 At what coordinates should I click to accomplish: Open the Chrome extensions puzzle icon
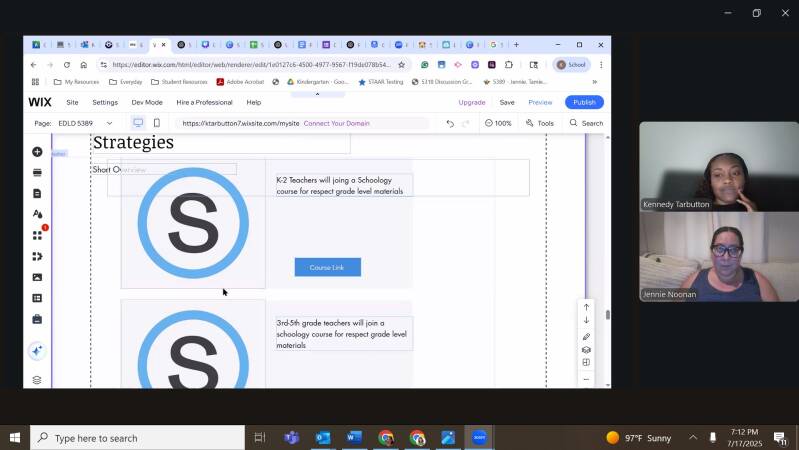tap(509, 65)
